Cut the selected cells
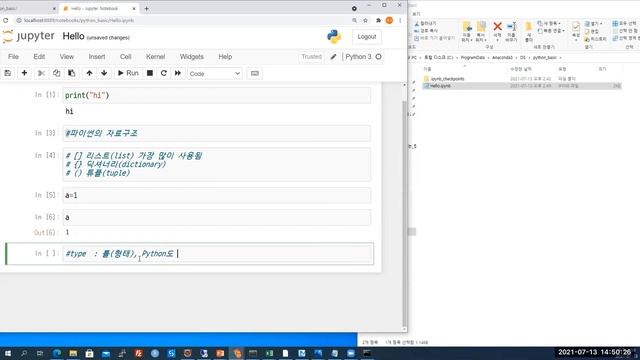Image resolution: width=640 pixels, height=360 pixels. [41, 73]
